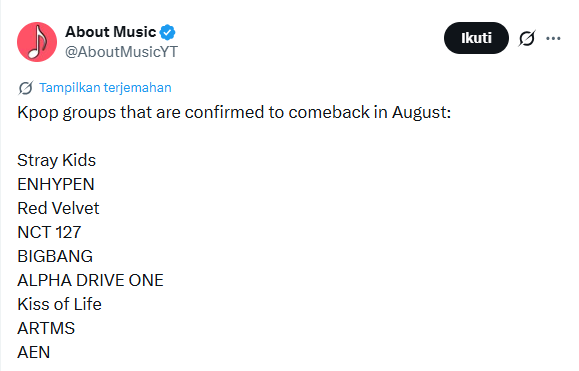Click the AEN entry ending the list
The width and height of the screenshot is (579, 371).
(x=34, y=352)
